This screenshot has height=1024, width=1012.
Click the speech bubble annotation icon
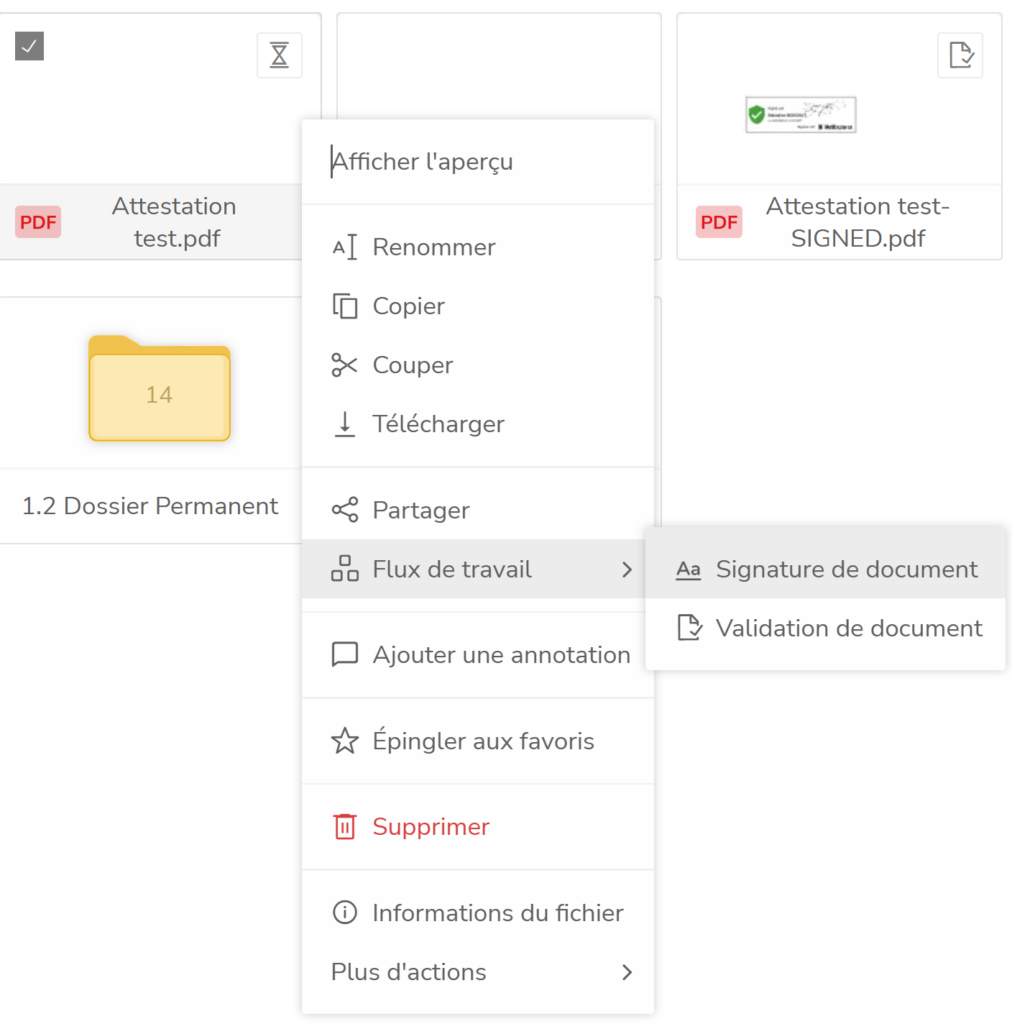tap(344, 655)
